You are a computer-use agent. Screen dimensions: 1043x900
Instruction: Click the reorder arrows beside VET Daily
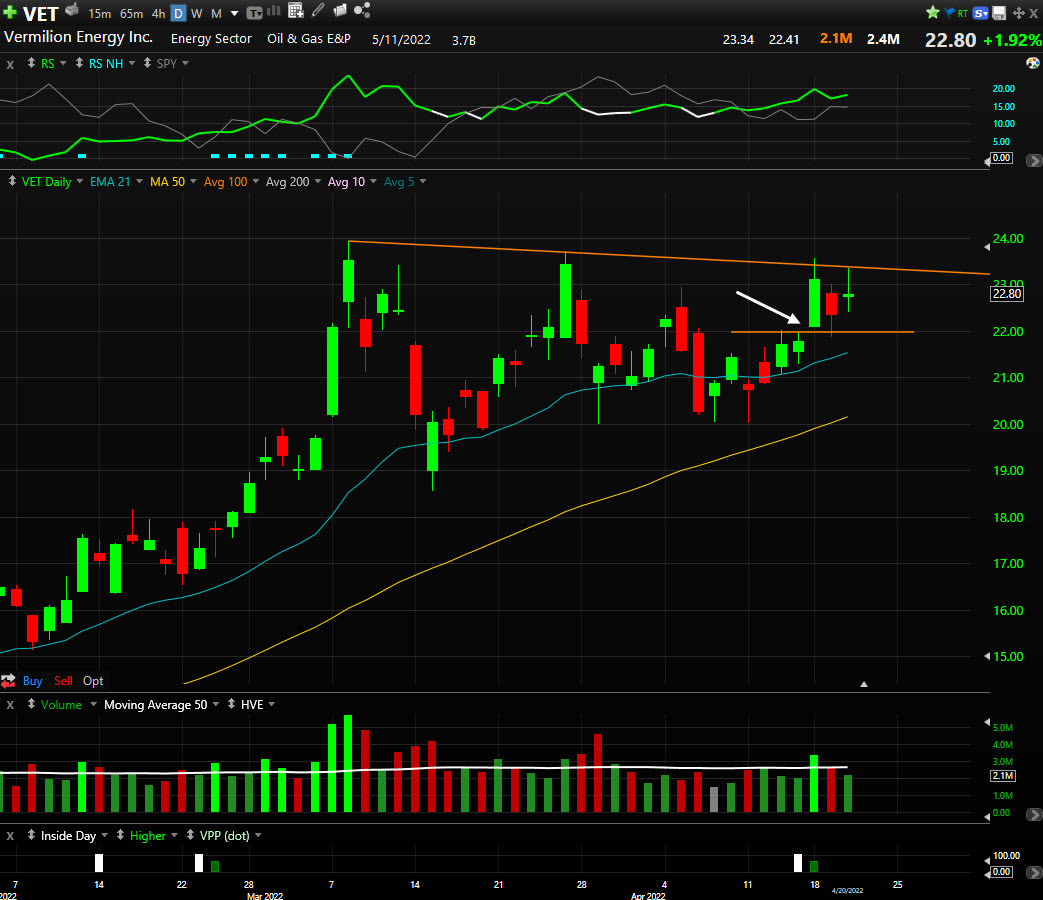(12, 181)
